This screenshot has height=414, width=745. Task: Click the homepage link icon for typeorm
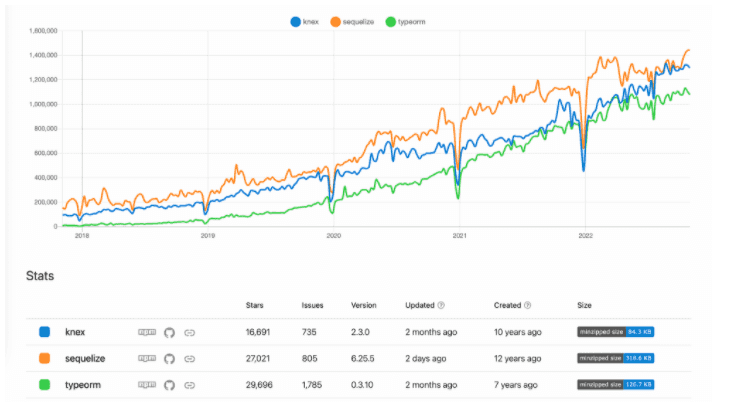click(190, 383)
